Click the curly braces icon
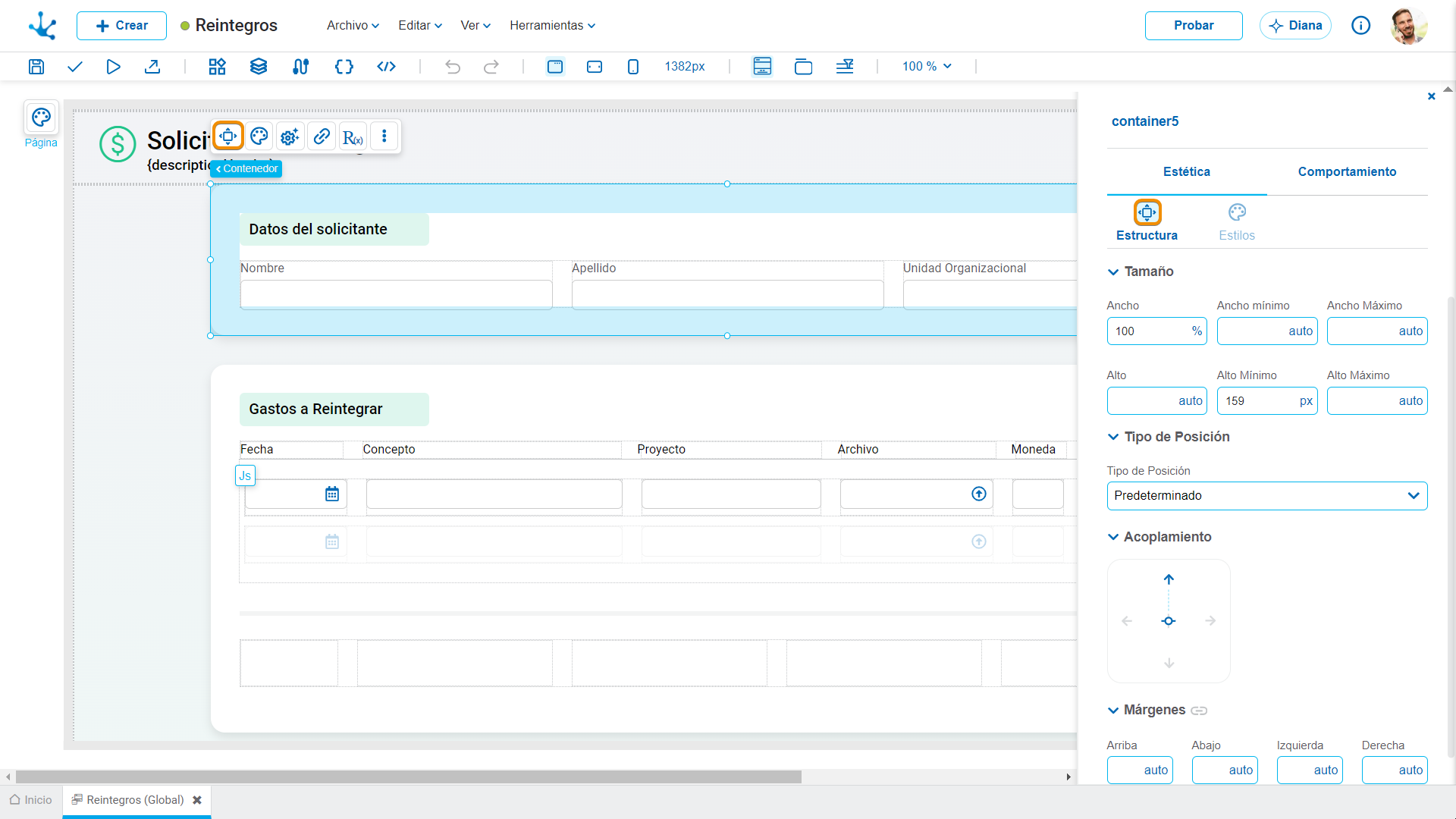The image size is (1456, 819). [344, 67]
